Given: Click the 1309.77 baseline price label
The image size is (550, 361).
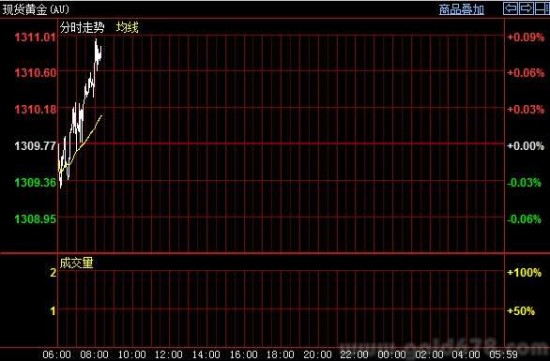Looking at the screenshot, I should [x=35, y=146].
